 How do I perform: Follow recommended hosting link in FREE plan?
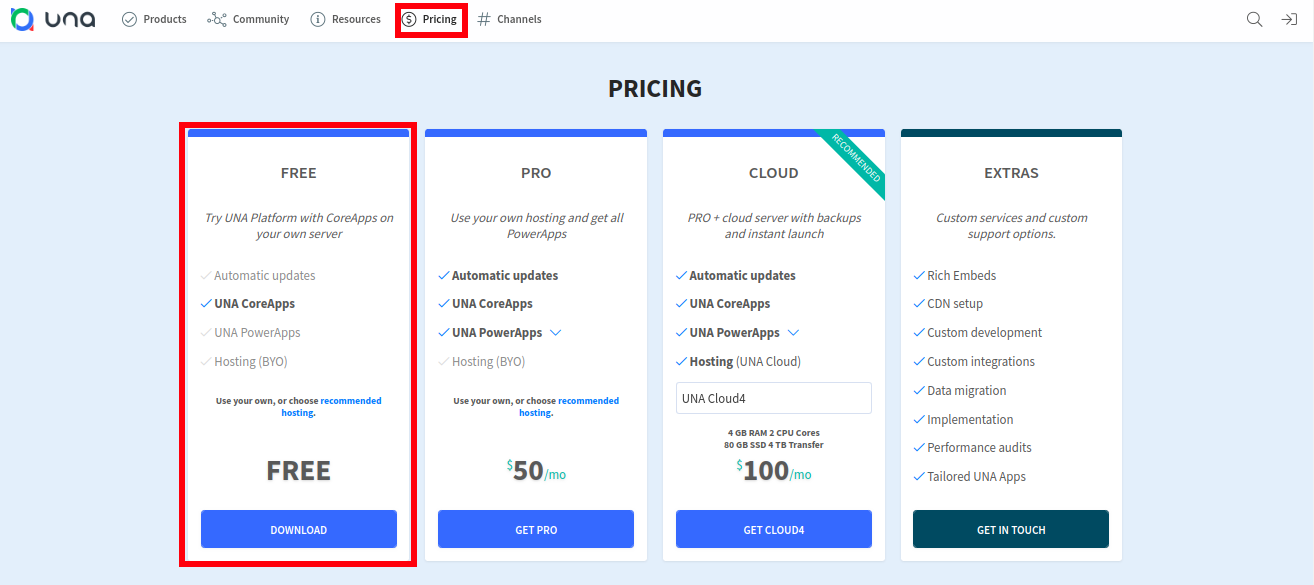[x=350, y=401]
